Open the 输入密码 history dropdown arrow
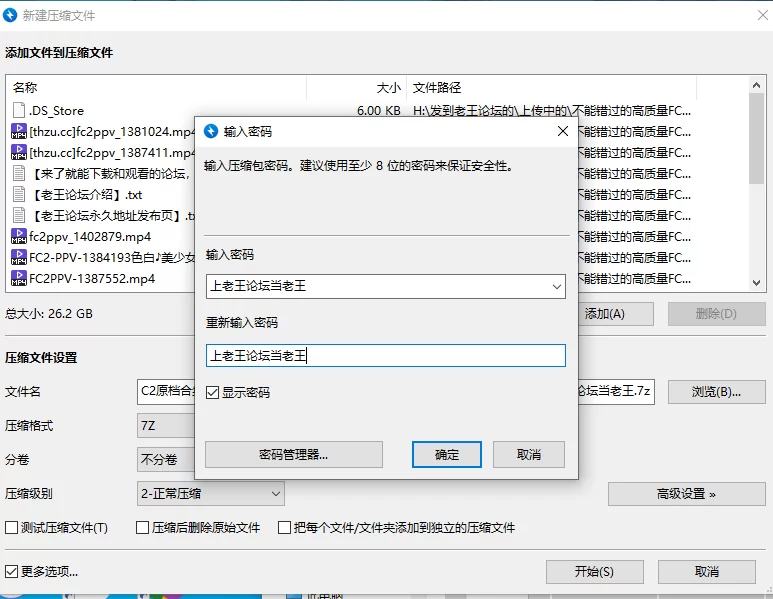The width and height of the screenshot is (773, 599). (557, 286)
